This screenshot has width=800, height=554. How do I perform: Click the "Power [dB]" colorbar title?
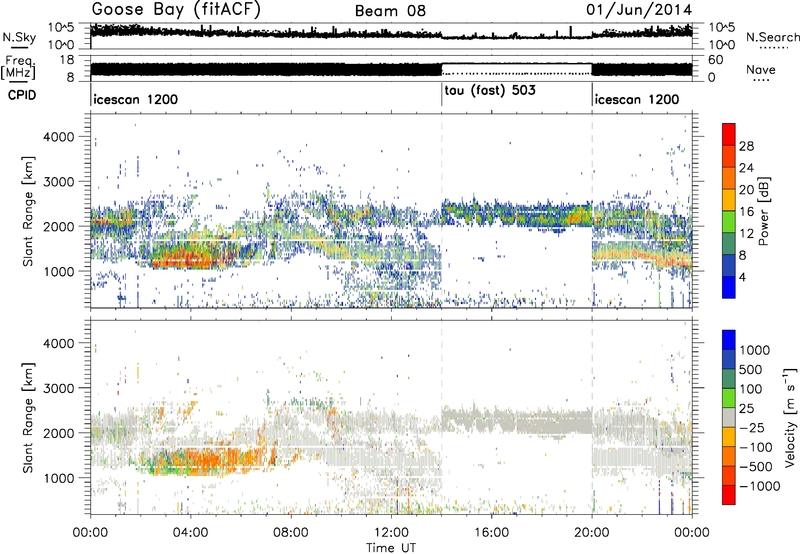(x=764, y=211)
